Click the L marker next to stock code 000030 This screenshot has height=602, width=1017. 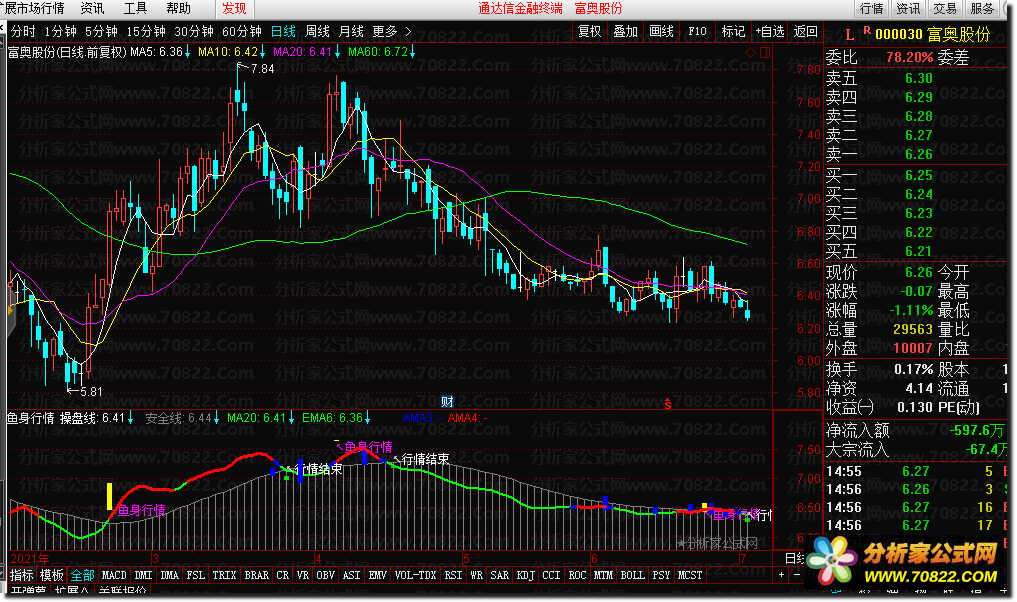[850, 35]
